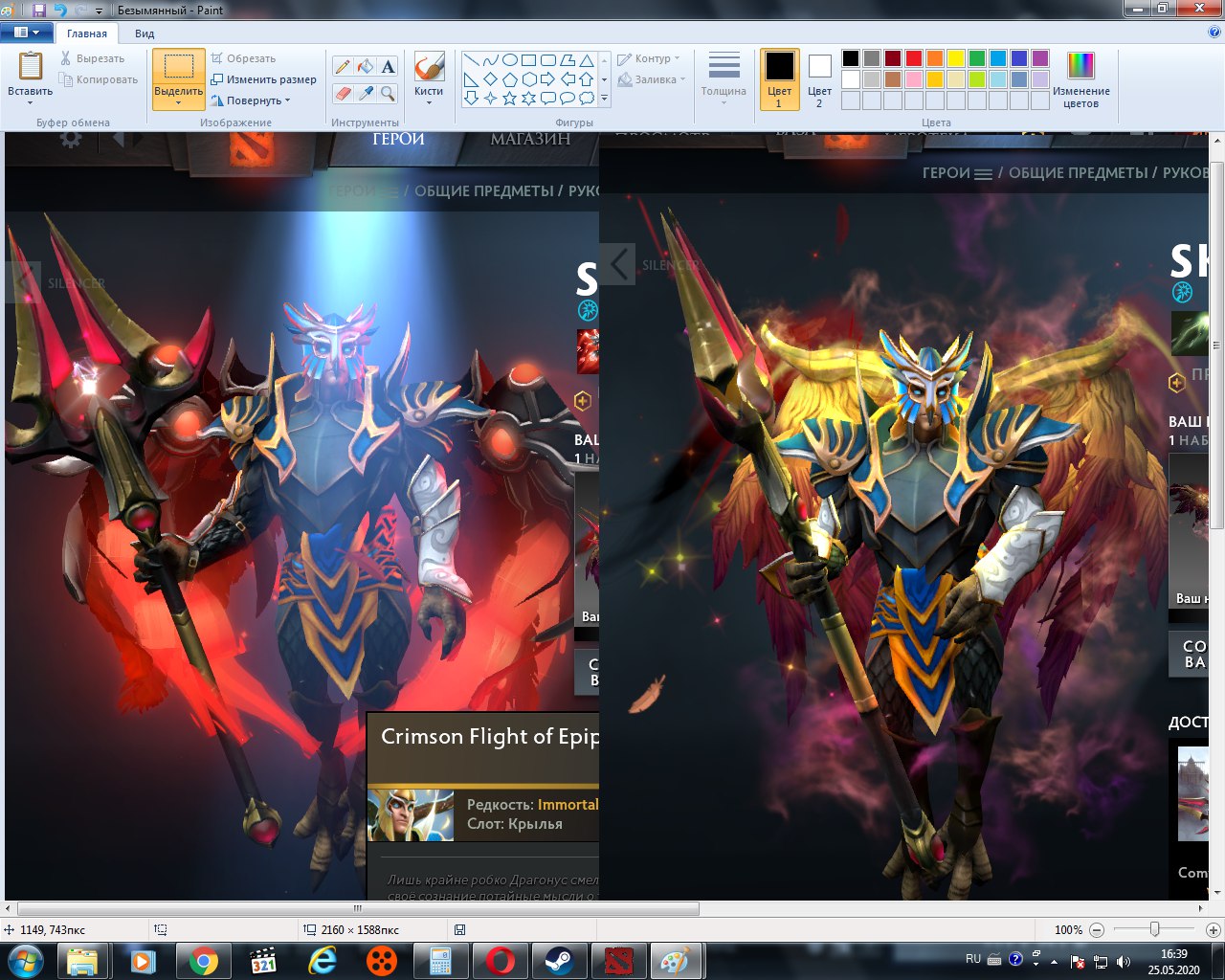
Task: Select the Color picker eyedropper tool
Action: 366,93
